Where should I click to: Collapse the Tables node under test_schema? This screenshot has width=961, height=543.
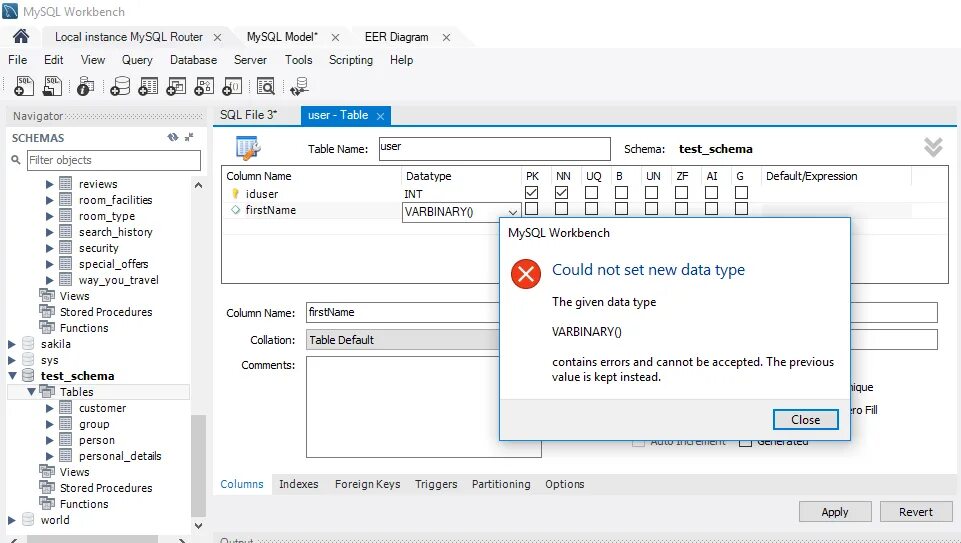pos(31,392)
